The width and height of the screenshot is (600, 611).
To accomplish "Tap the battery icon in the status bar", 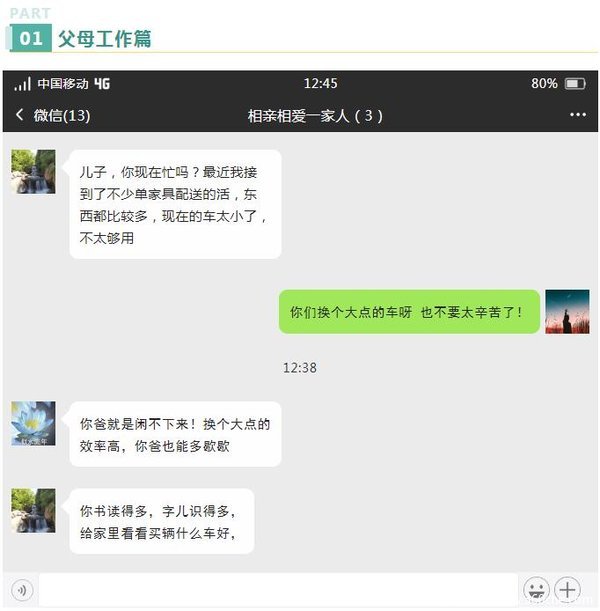I will tap(575, 83).
